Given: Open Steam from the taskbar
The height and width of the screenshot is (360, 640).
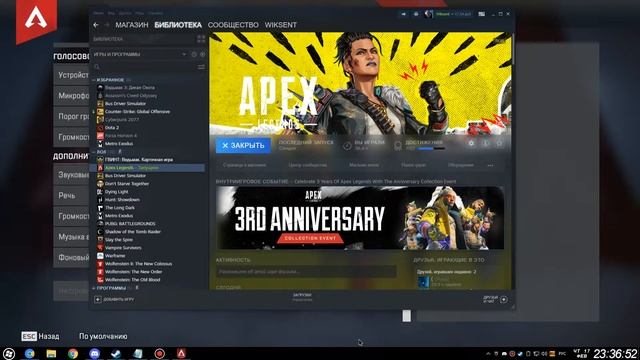Looking at the screenshot, I should tap(116, 353).
